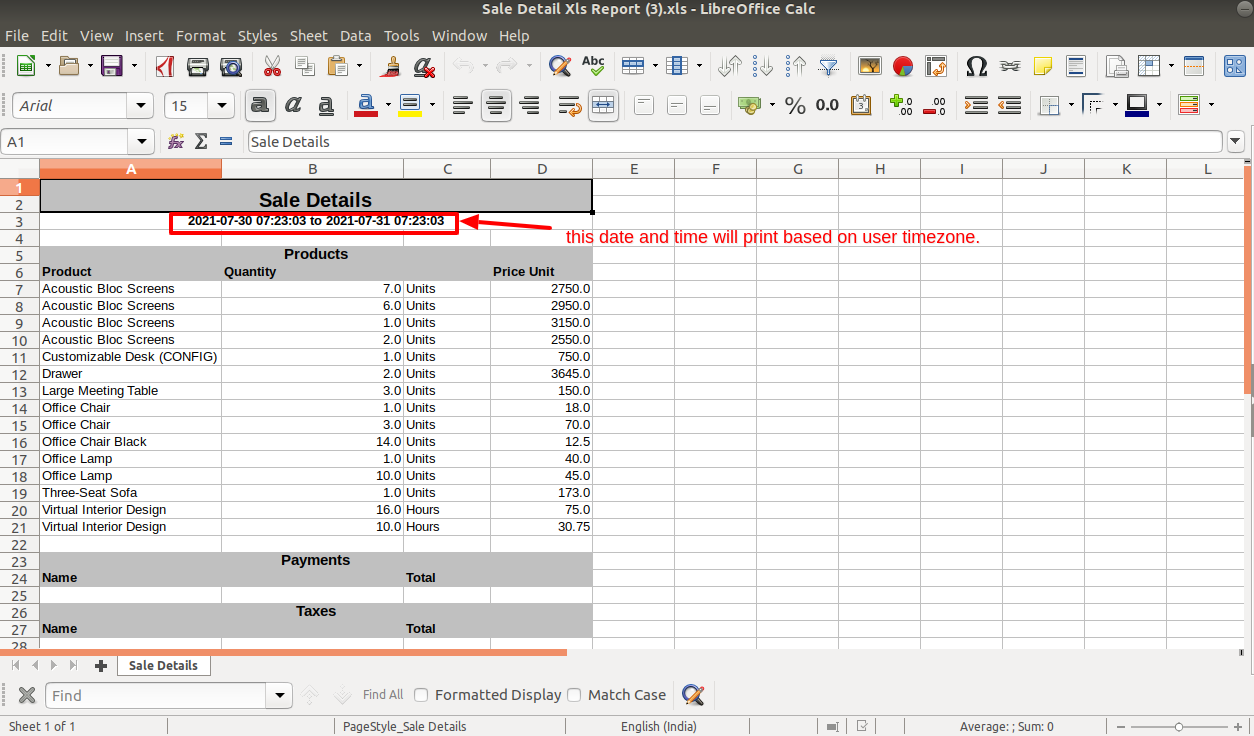
Task: Click the Print icon
Action: pyautogui.click(x=198, y=67)
